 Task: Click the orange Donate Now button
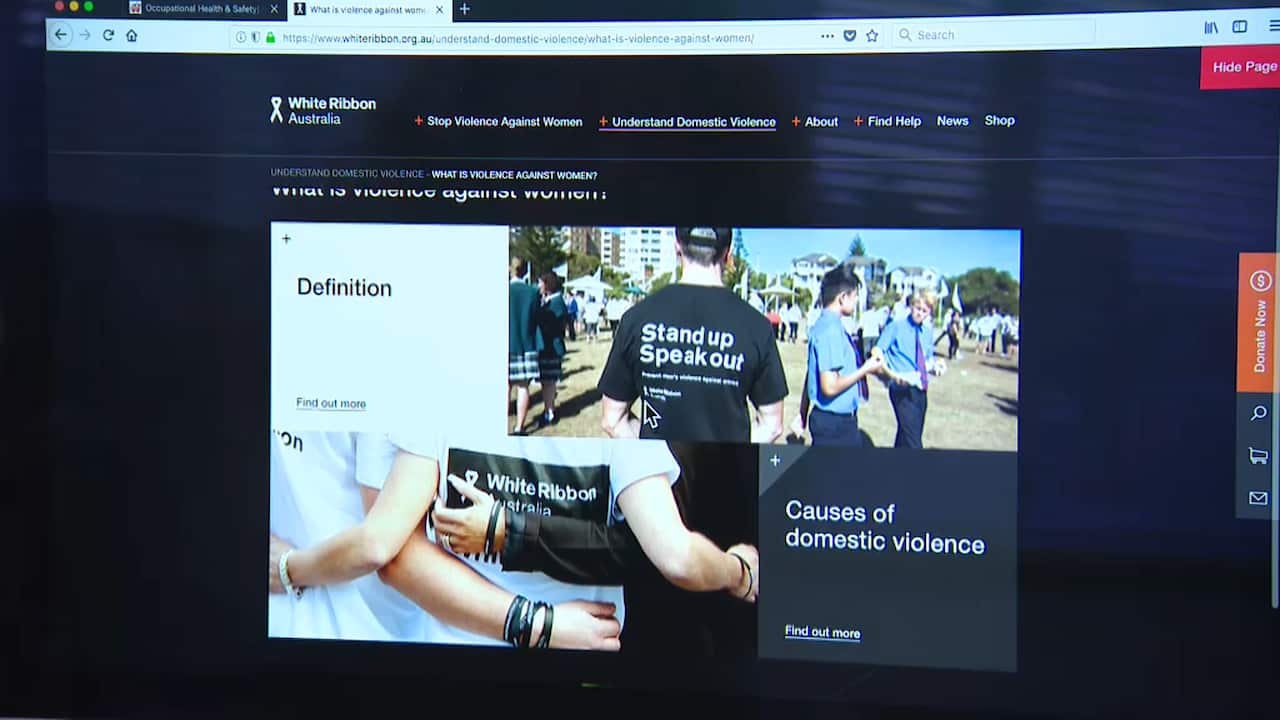coord(1259,323)
